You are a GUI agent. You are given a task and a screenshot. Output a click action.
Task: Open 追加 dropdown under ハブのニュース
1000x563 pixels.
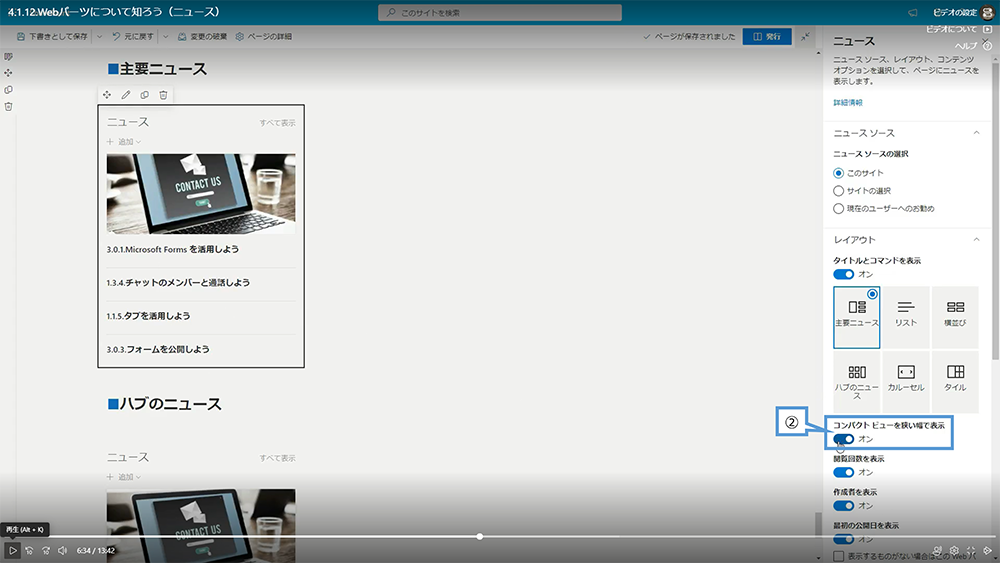coord(124,477)
